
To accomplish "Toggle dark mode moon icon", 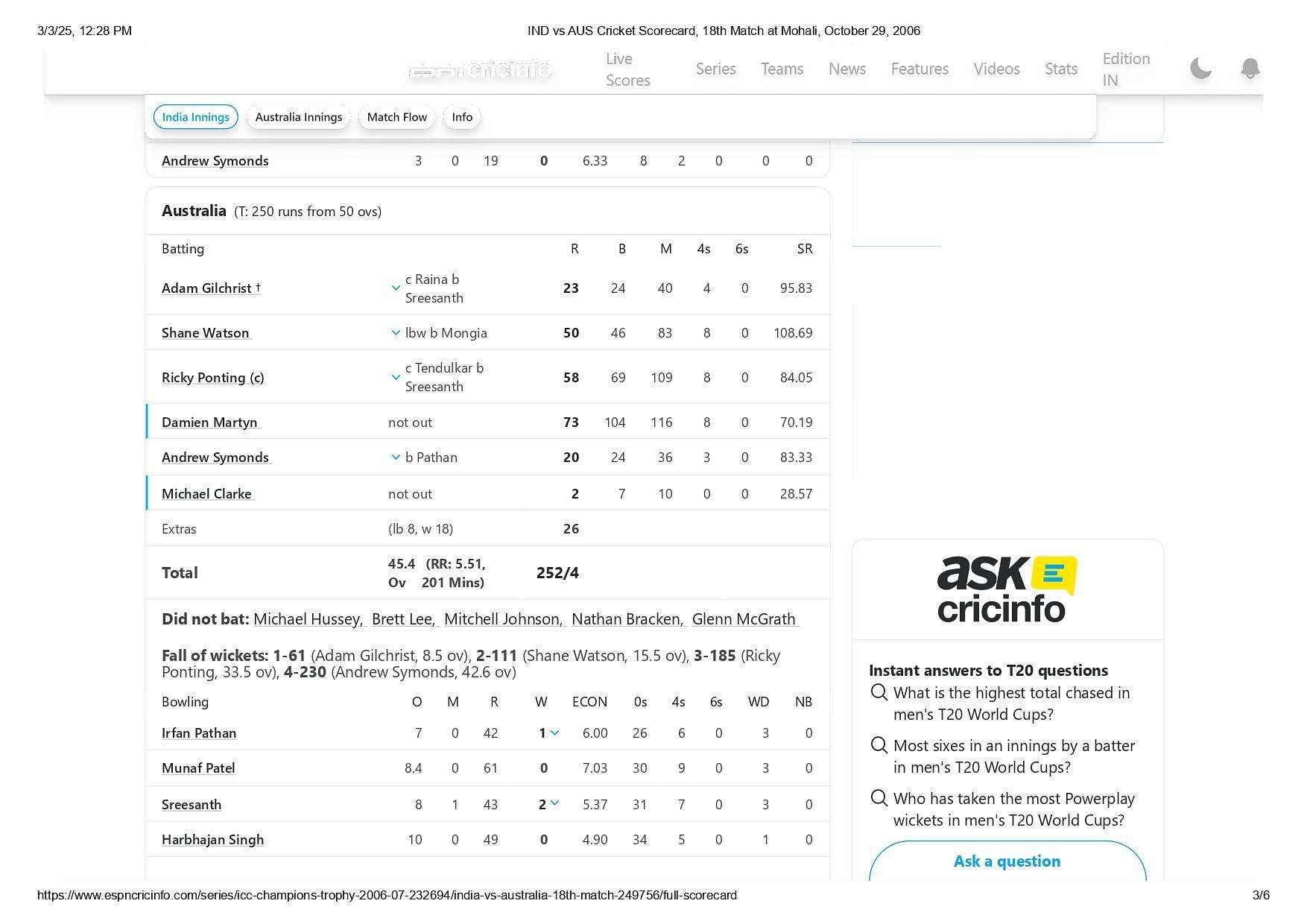I will [1201, 69].
